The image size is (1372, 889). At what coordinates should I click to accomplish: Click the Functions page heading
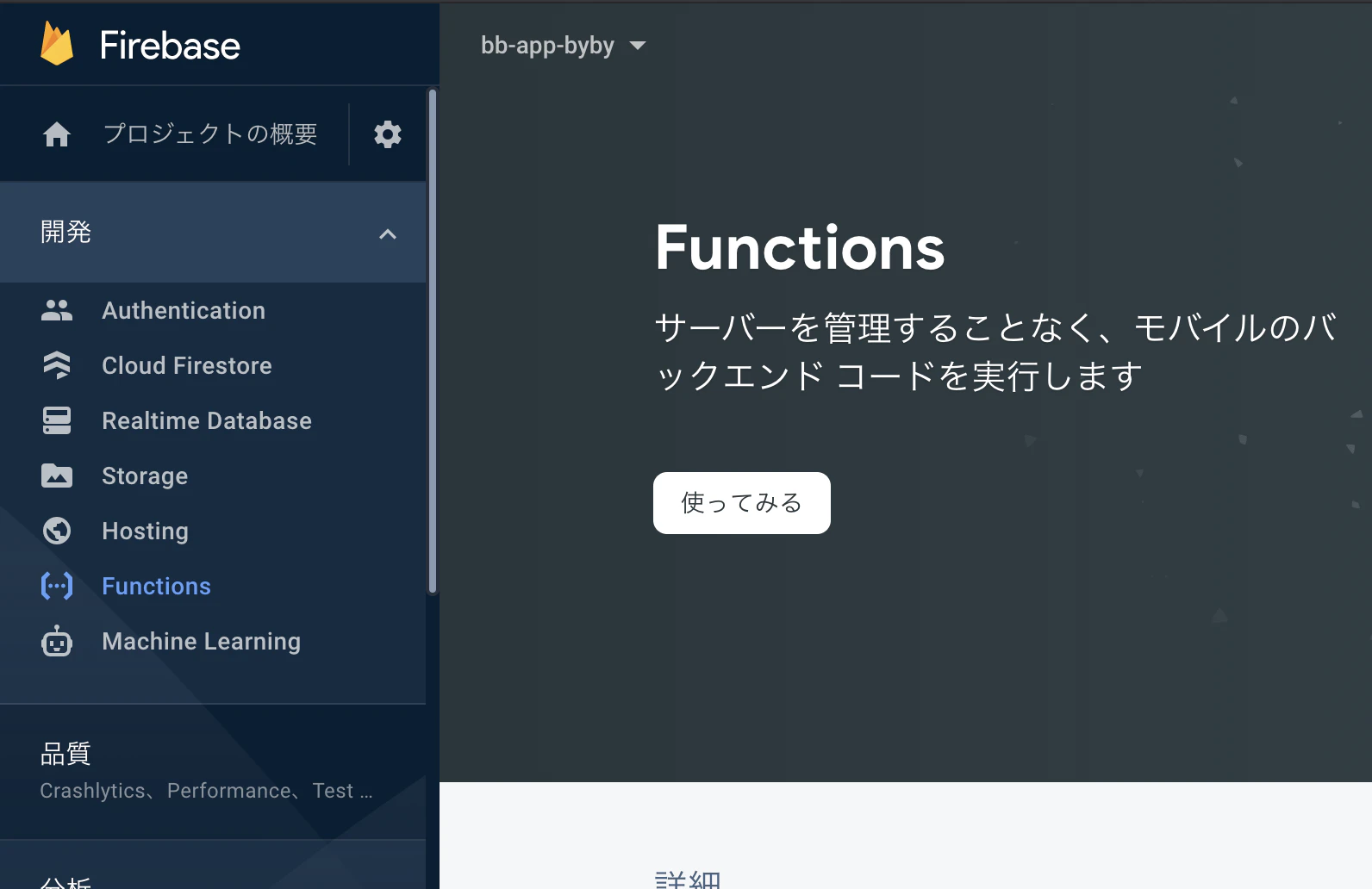(x=800, y=248)
